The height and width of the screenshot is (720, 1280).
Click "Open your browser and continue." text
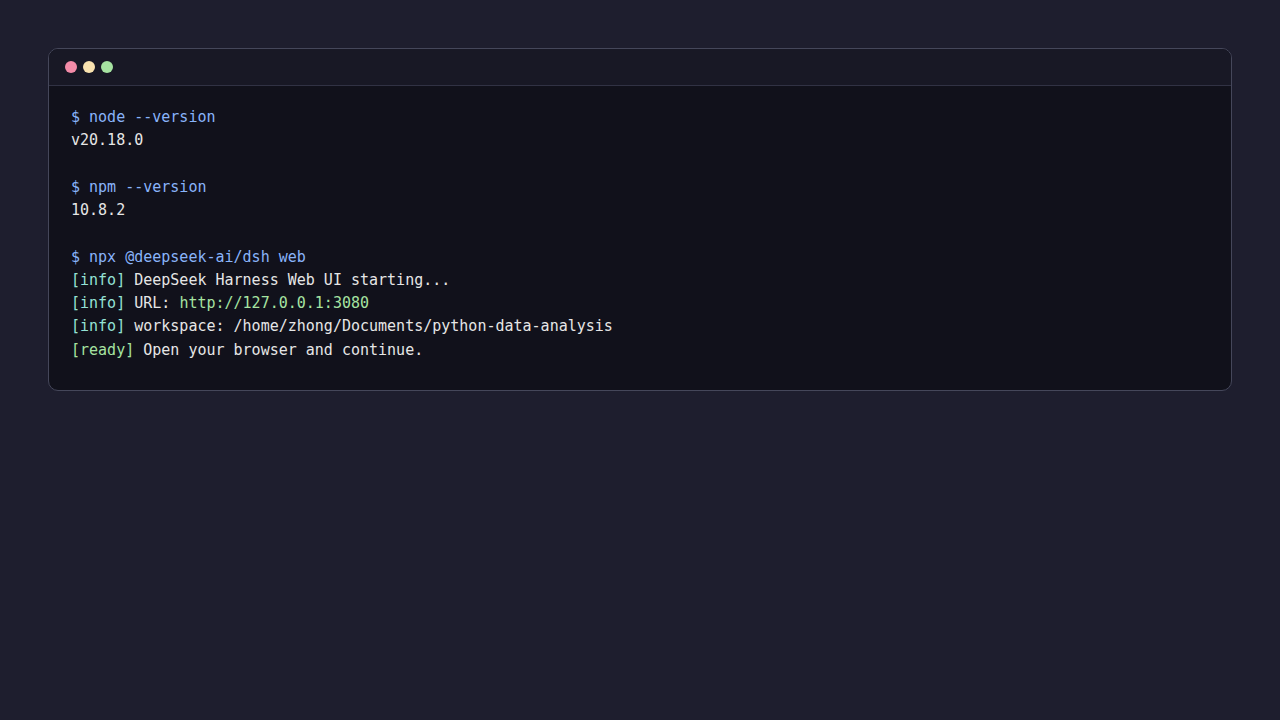click(283, 350)
